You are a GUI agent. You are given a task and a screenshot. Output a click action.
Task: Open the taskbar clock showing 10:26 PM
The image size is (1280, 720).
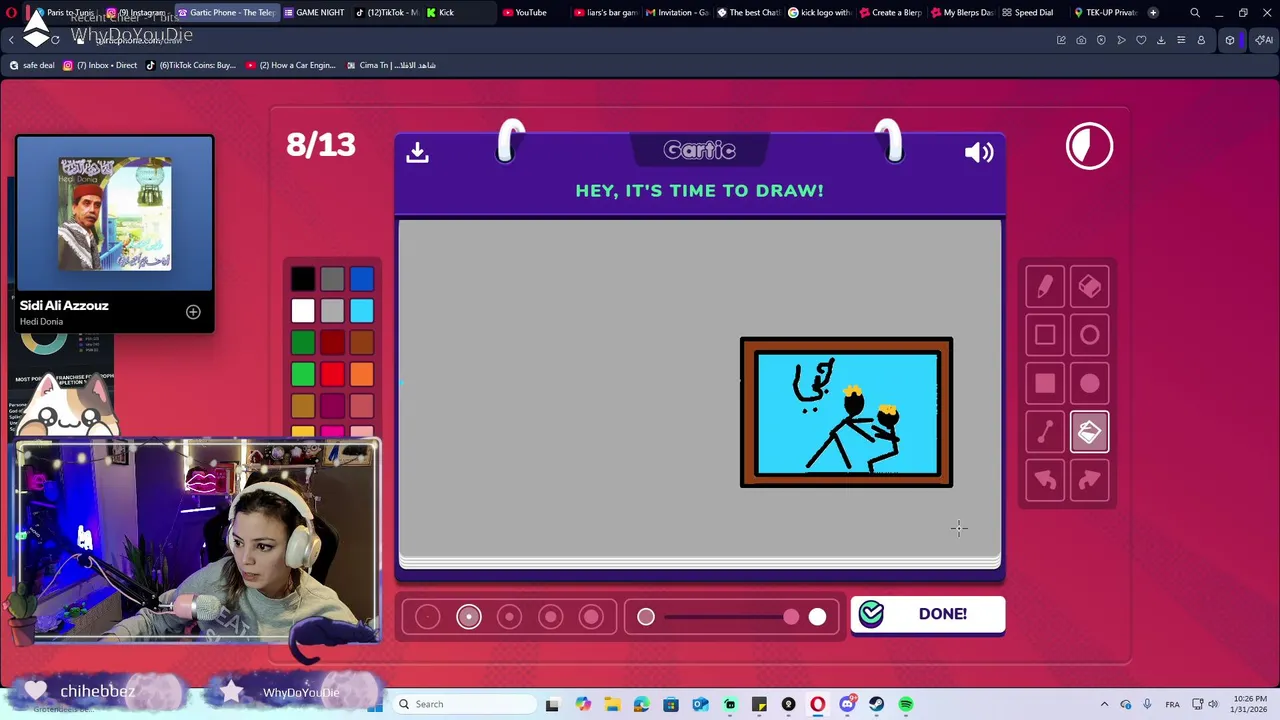[x=1250, y=704]
